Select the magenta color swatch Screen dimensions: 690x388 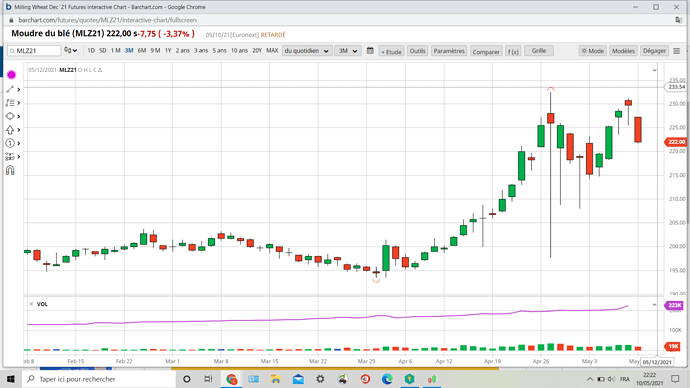click(11, 75)
